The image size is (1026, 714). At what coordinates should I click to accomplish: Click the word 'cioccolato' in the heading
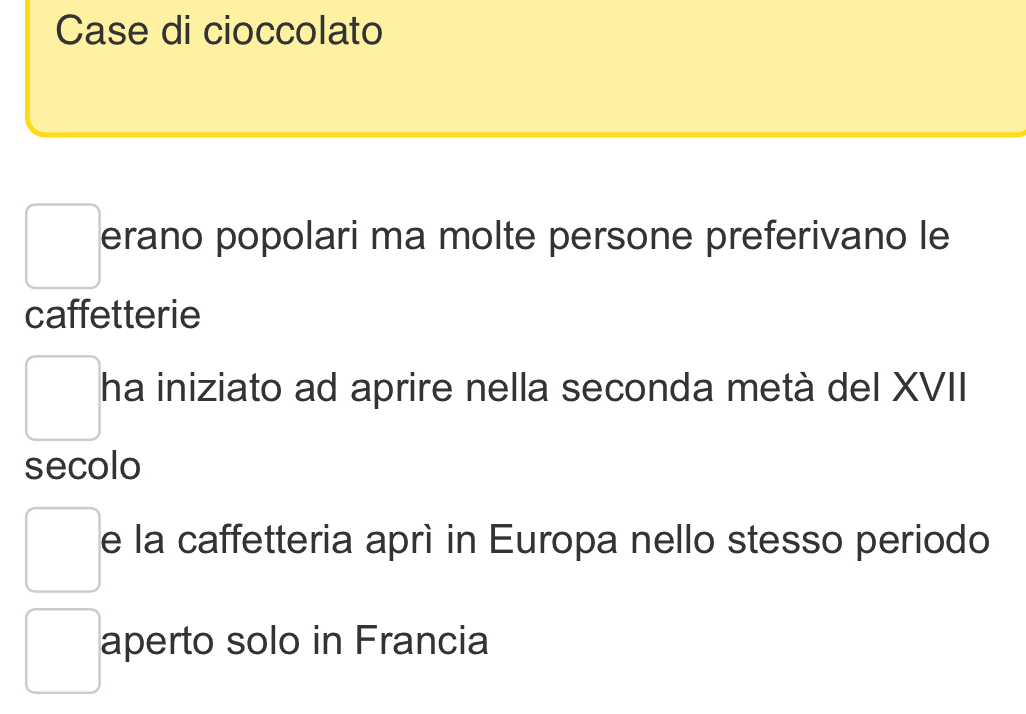pyautogui.click(x=293, y=31)
